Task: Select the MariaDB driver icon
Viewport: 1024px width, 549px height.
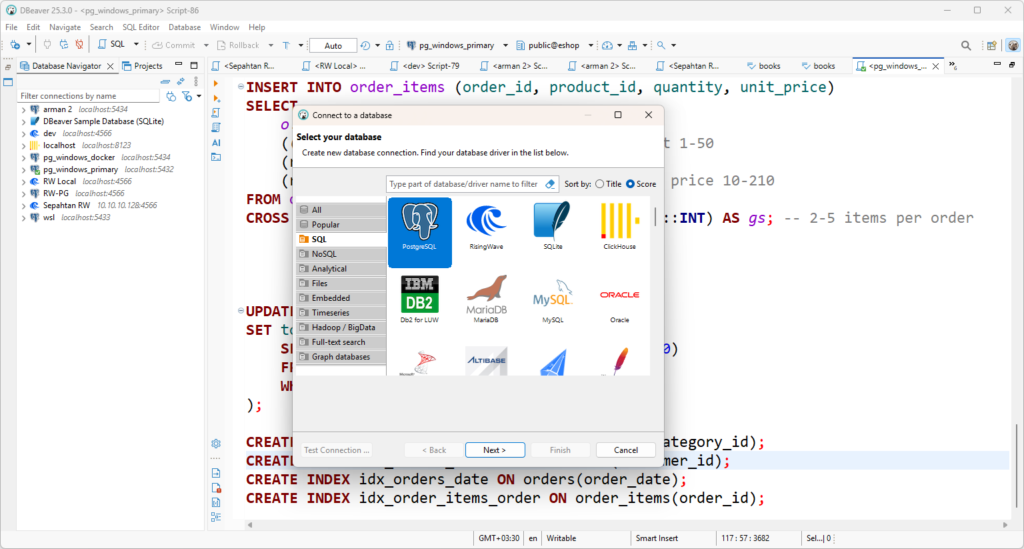Action: [x=486, y=299]
